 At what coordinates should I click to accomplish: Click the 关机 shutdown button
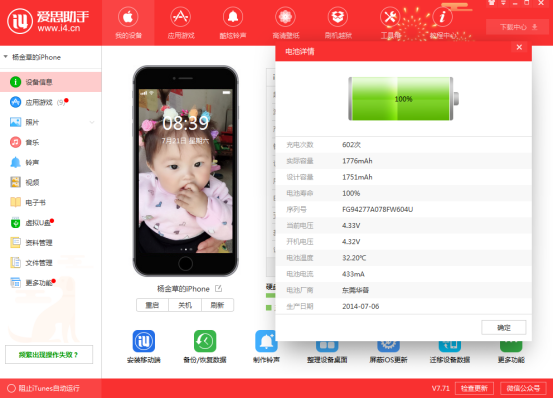[185, 305]
